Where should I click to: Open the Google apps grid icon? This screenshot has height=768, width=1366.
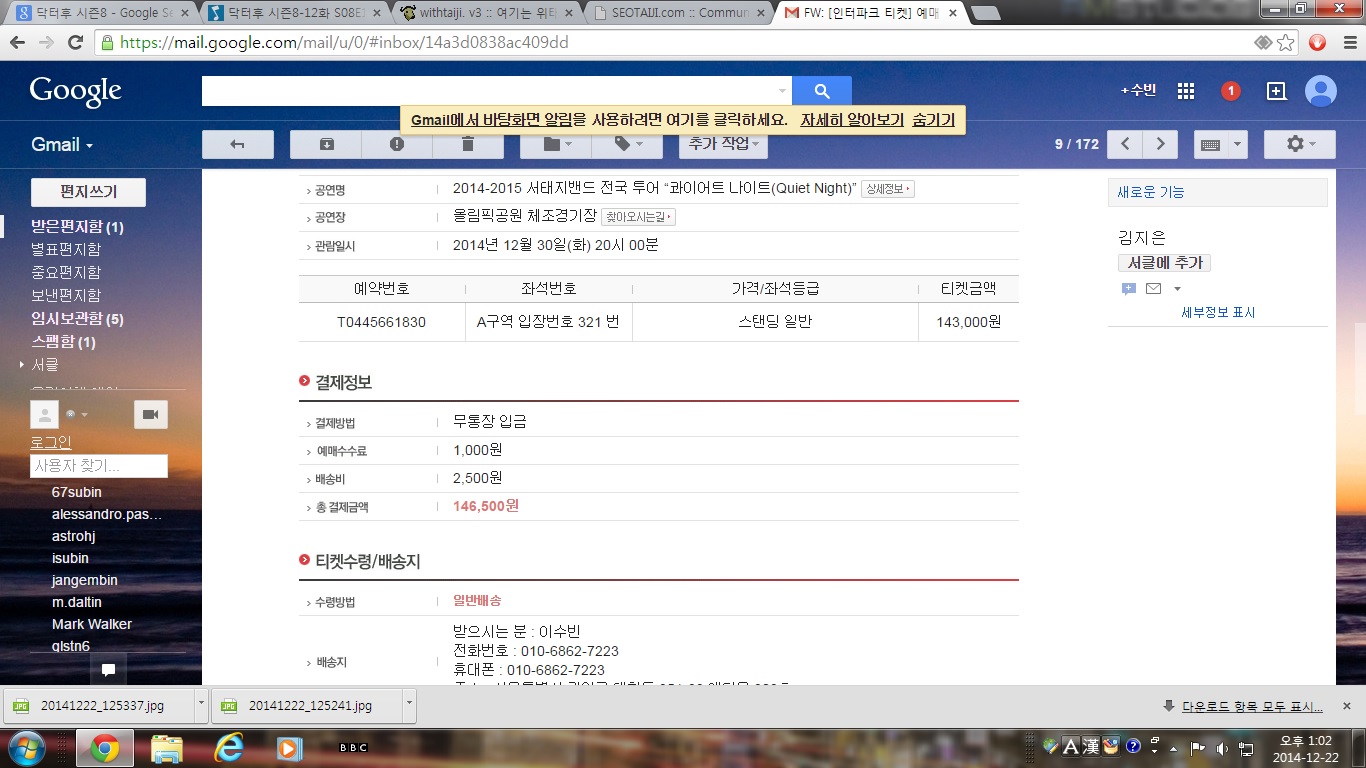1186,91
